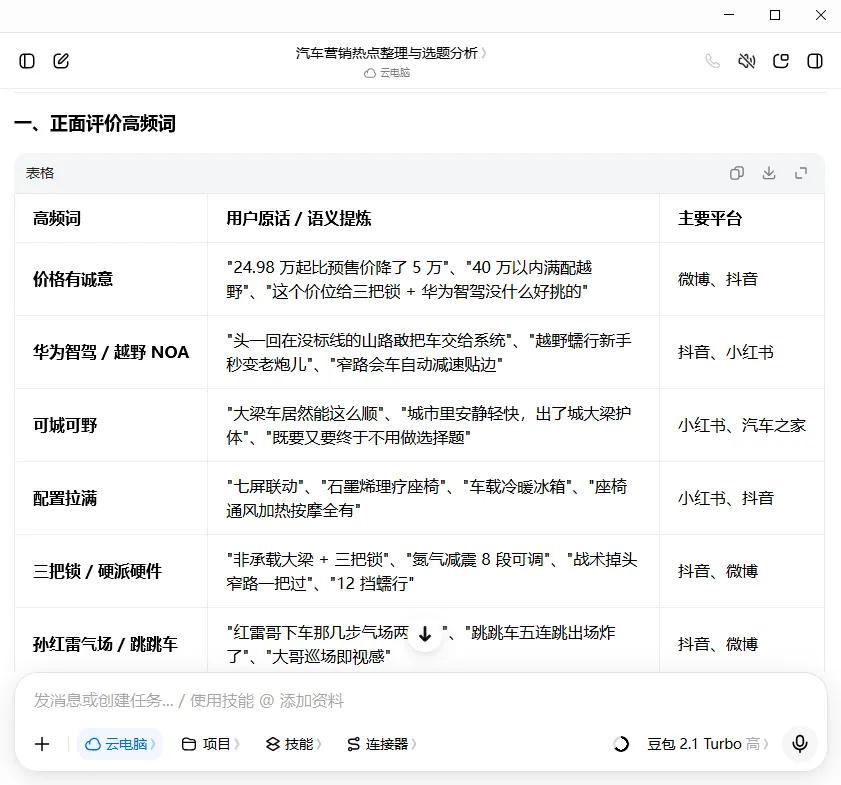
Task: Minimize the window
Action: point(728,15)
